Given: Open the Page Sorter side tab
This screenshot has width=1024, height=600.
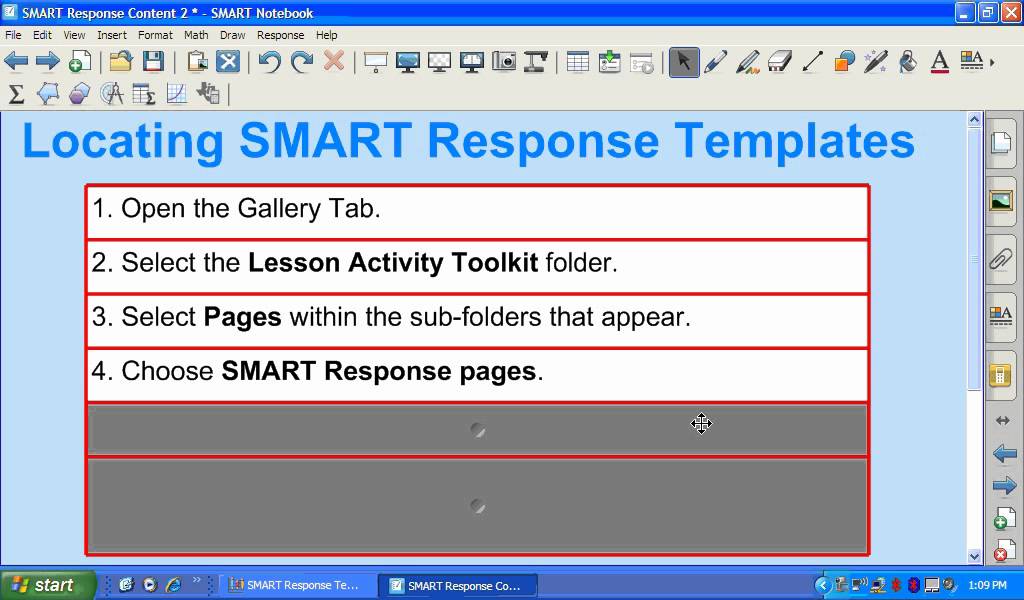Looking at the screenshot, I should 1001,142.
